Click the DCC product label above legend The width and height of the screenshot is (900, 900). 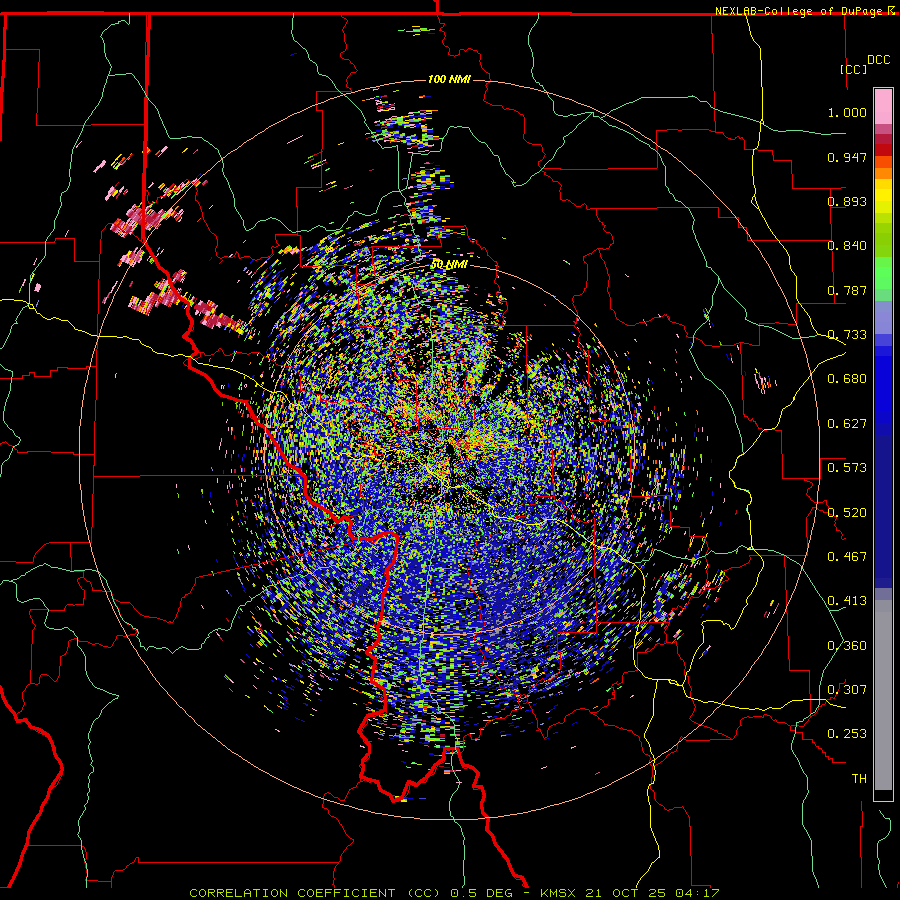tap(878, 60)
